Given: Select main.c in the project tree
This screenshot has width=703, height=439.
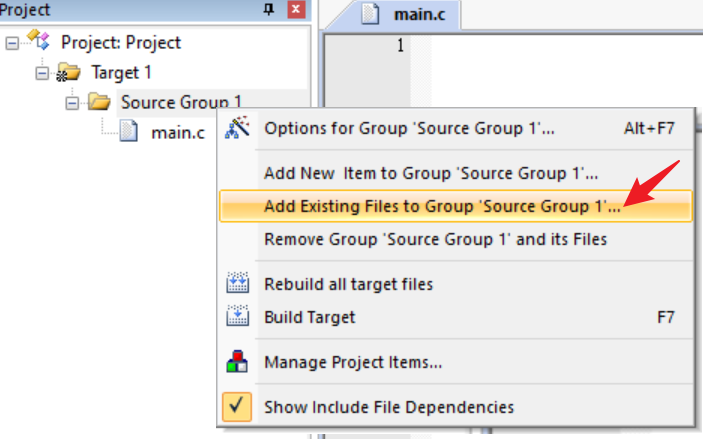Looking at the screenshot, I should 177,131.
